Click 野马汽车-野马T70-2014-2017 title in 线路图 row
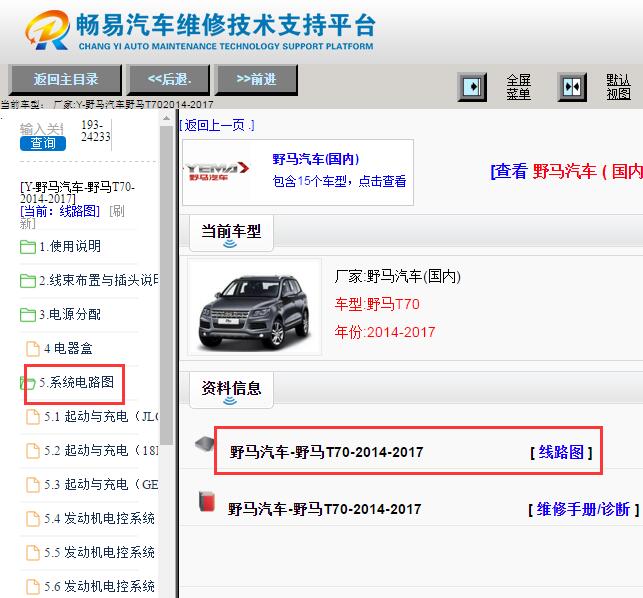The image size is (643, 598). click(326, 452)
